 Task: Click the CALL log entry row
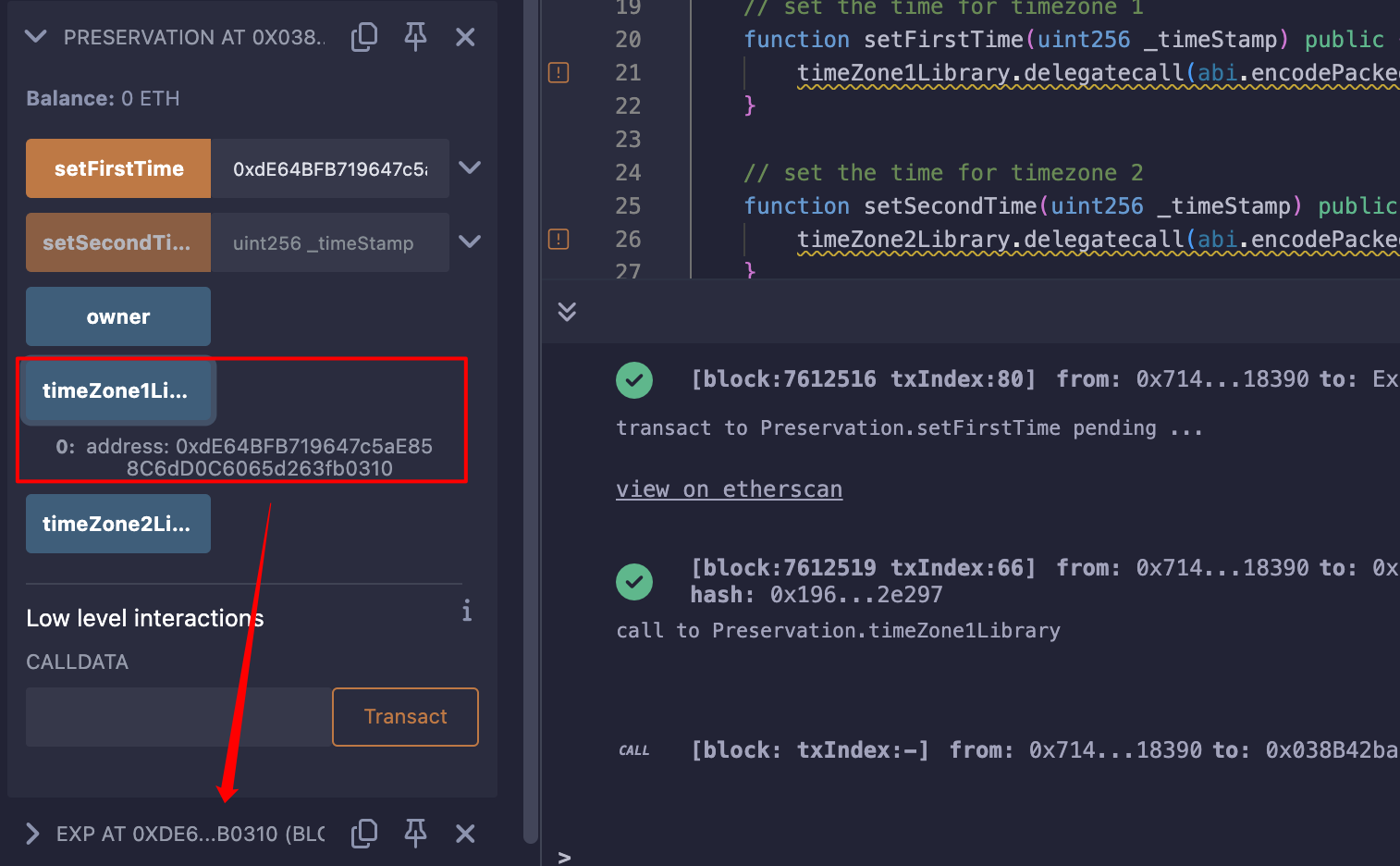(1008, 749)
